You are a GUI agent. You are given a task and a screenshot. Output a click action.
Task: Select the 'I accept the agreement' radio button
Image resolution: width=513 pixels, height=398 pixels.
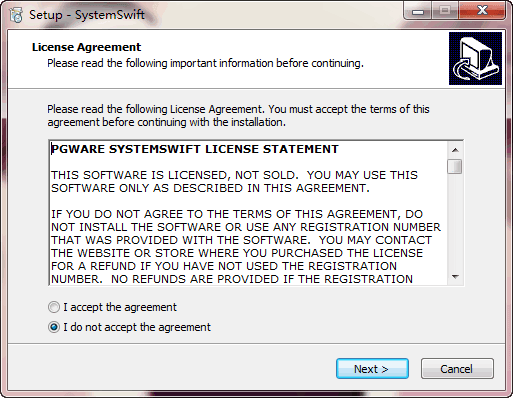(x=54, y=307)
